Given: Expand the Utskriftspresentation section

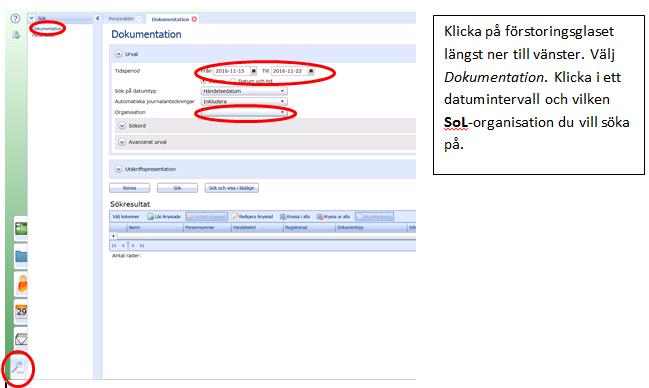Looking at the screenshot, I should (118, 169).
